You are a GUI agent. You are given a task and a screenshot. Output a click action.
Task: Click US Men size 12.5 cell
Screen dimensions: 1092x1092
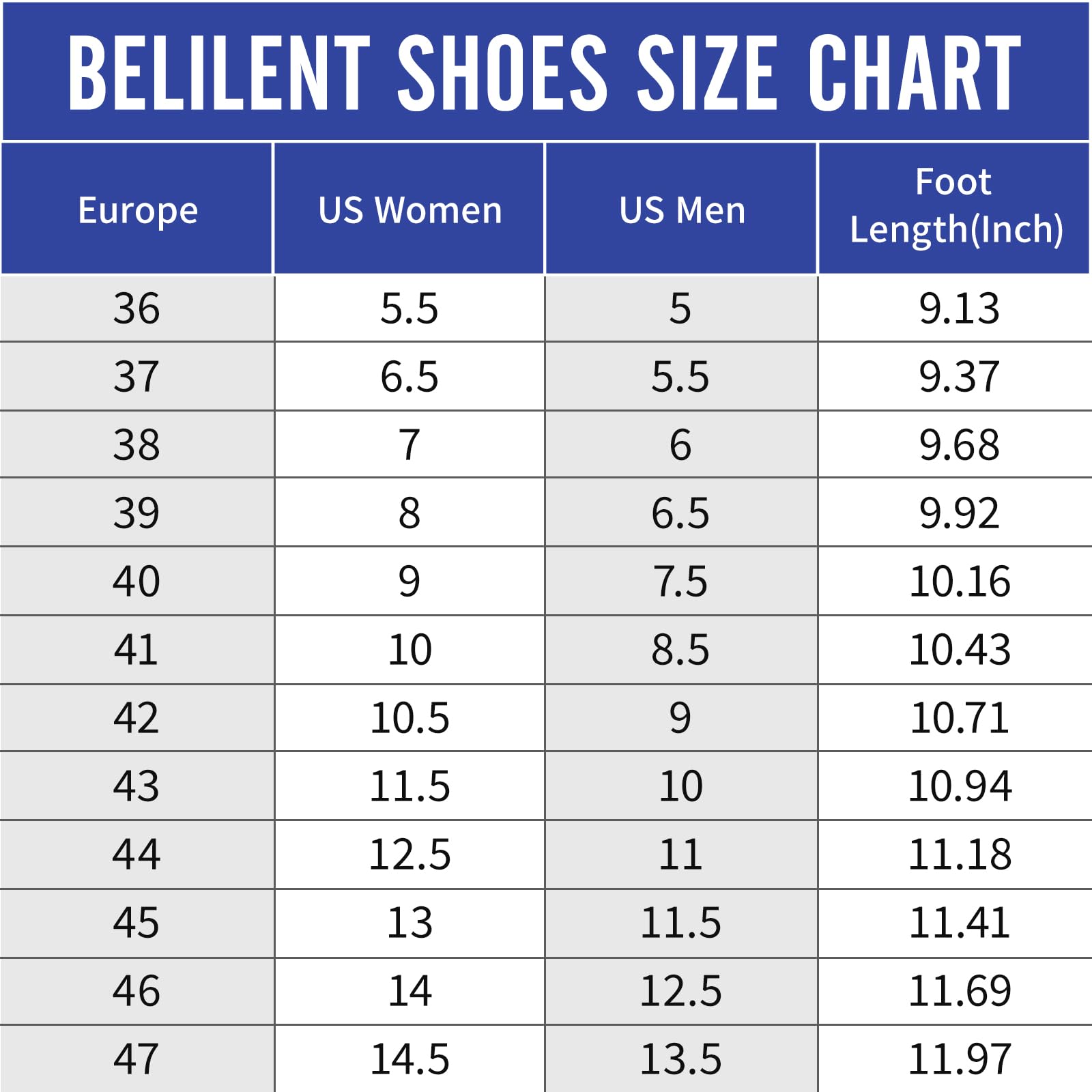[x=680, y=991]
